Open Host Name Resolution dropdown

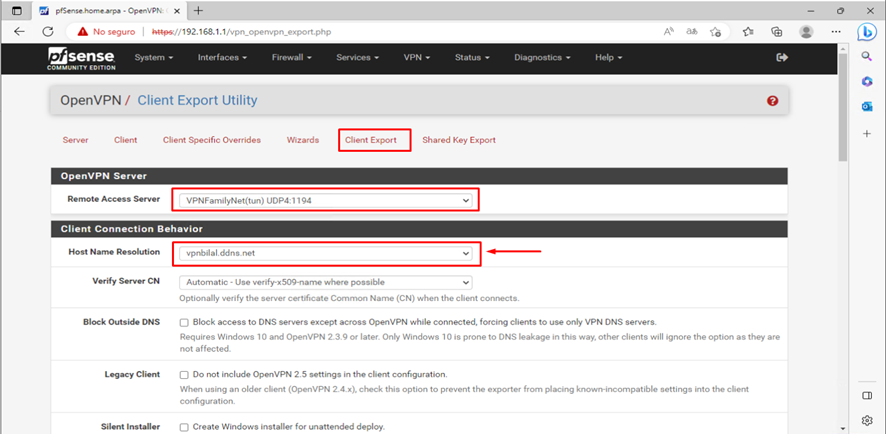325,254
